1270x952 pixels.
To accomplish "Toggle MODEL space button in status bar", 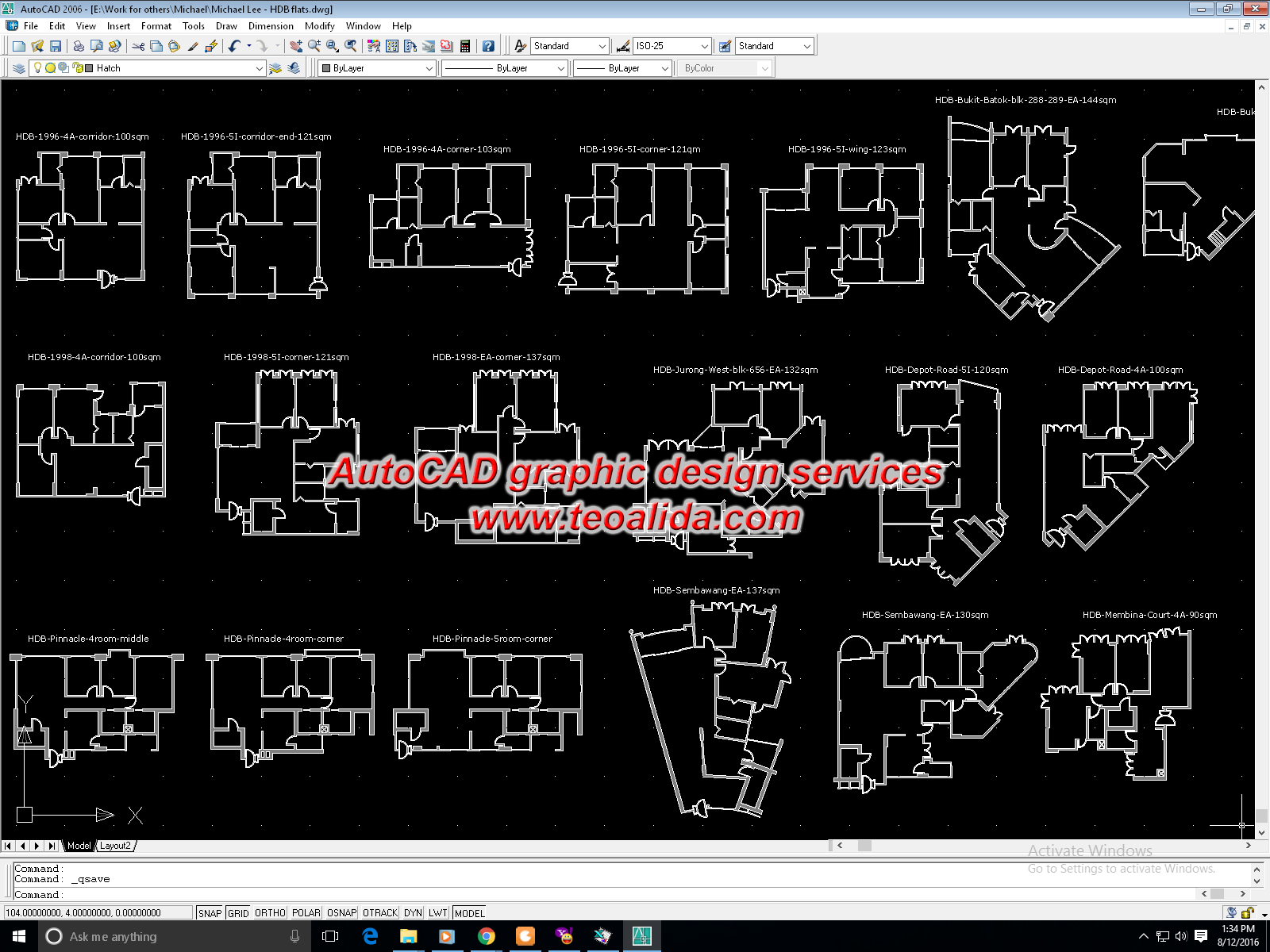I will pyautogui.click(x=470, y=913).
